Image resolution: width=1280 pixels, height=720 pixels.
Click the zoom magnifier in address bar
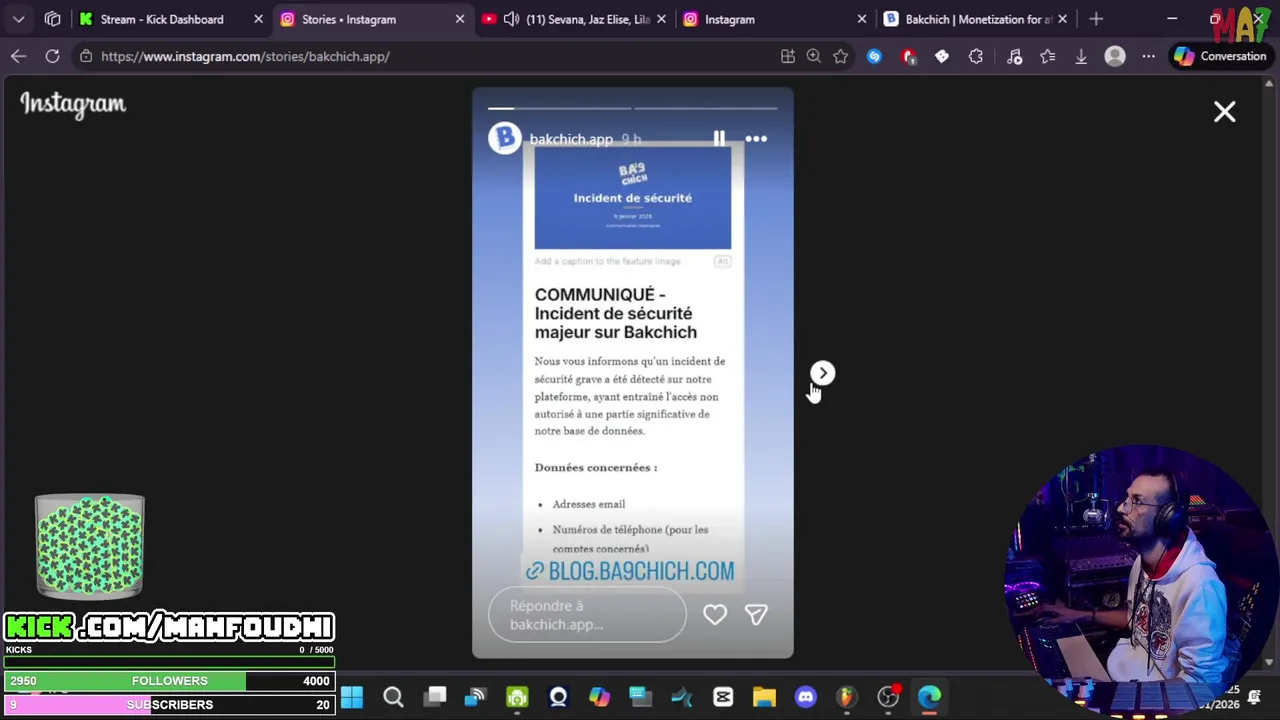(x=814, y=56)
